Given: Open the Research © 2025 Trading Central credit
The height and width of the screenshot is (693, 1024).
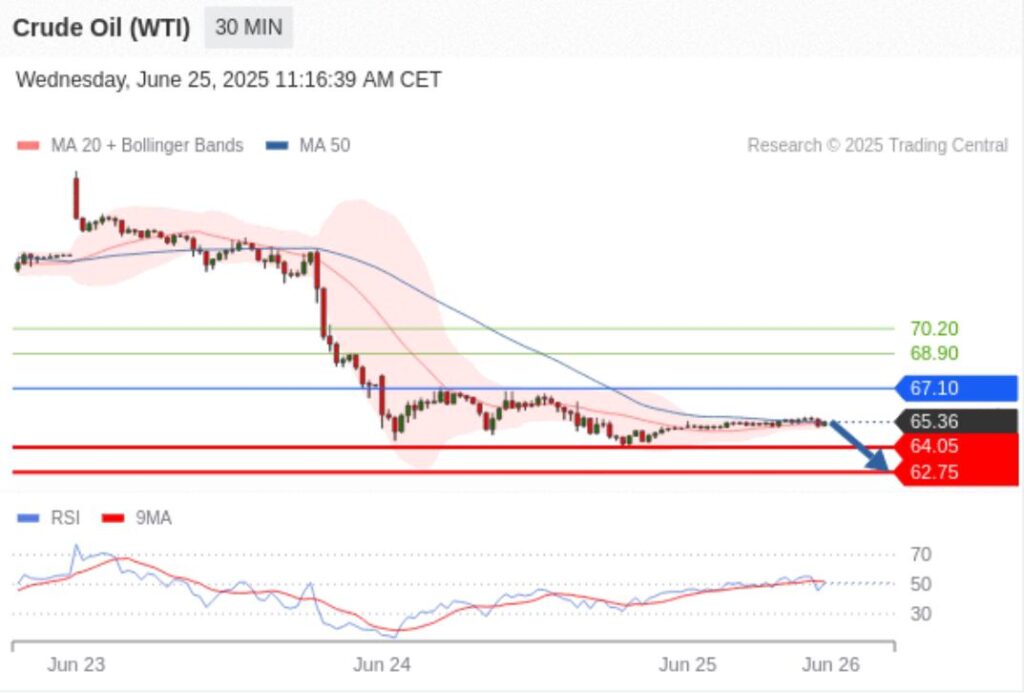Looking at the screenshot, I should click(x=877, y=146).
